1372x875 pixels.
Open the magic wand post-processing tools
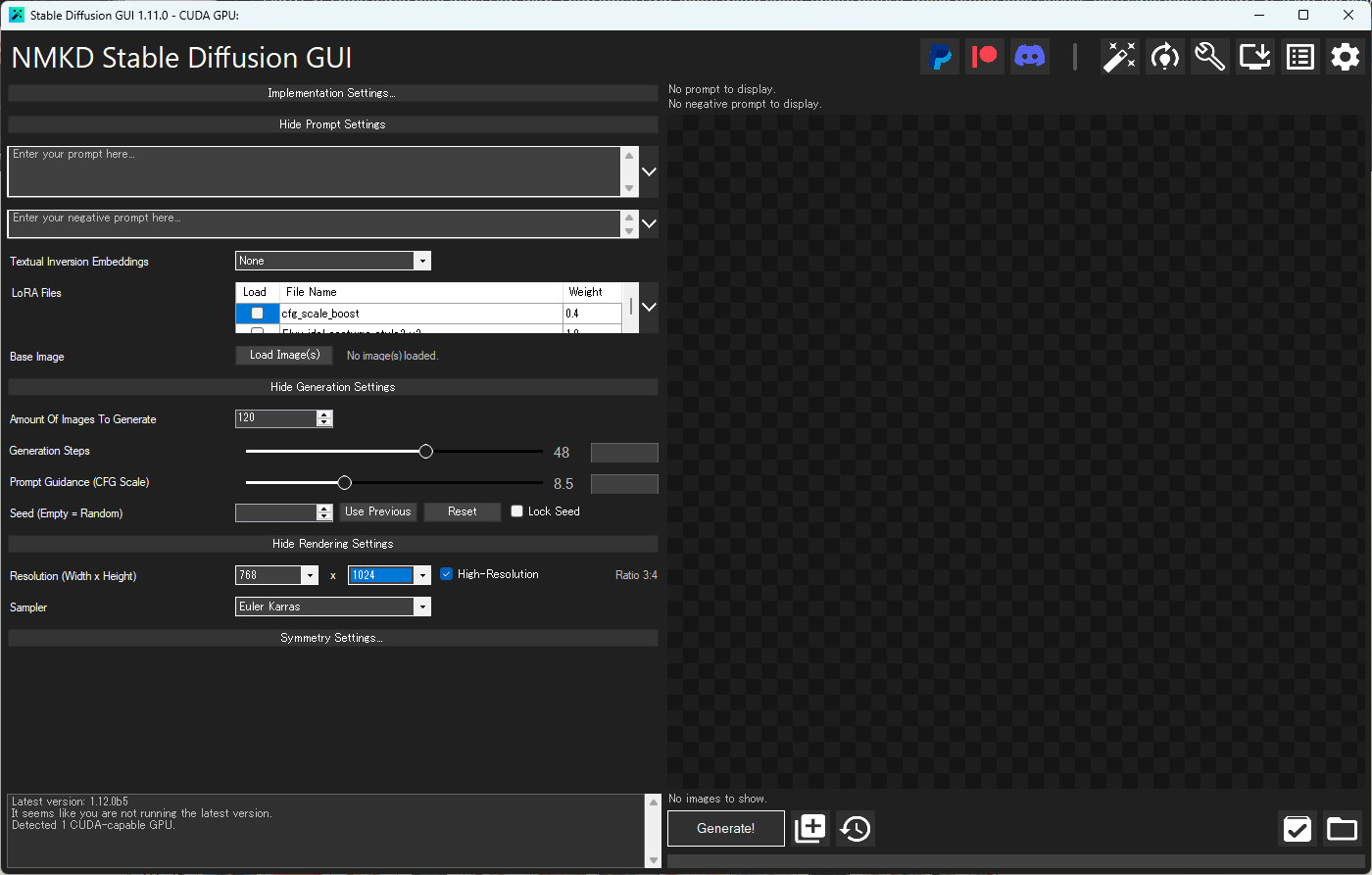click(1119, 57)
